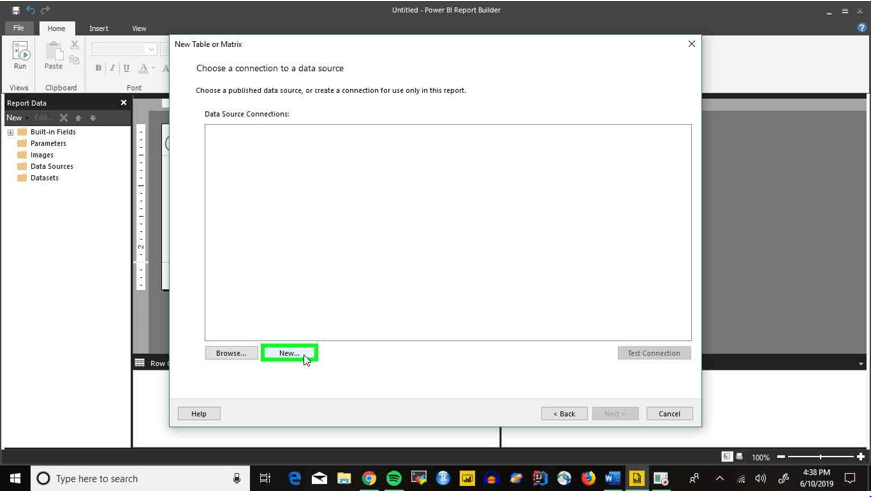Image resolution: width=872 pixels, height=497 pixels.
Task: Select the Datasets folder
Action: [x=38, y=178]
